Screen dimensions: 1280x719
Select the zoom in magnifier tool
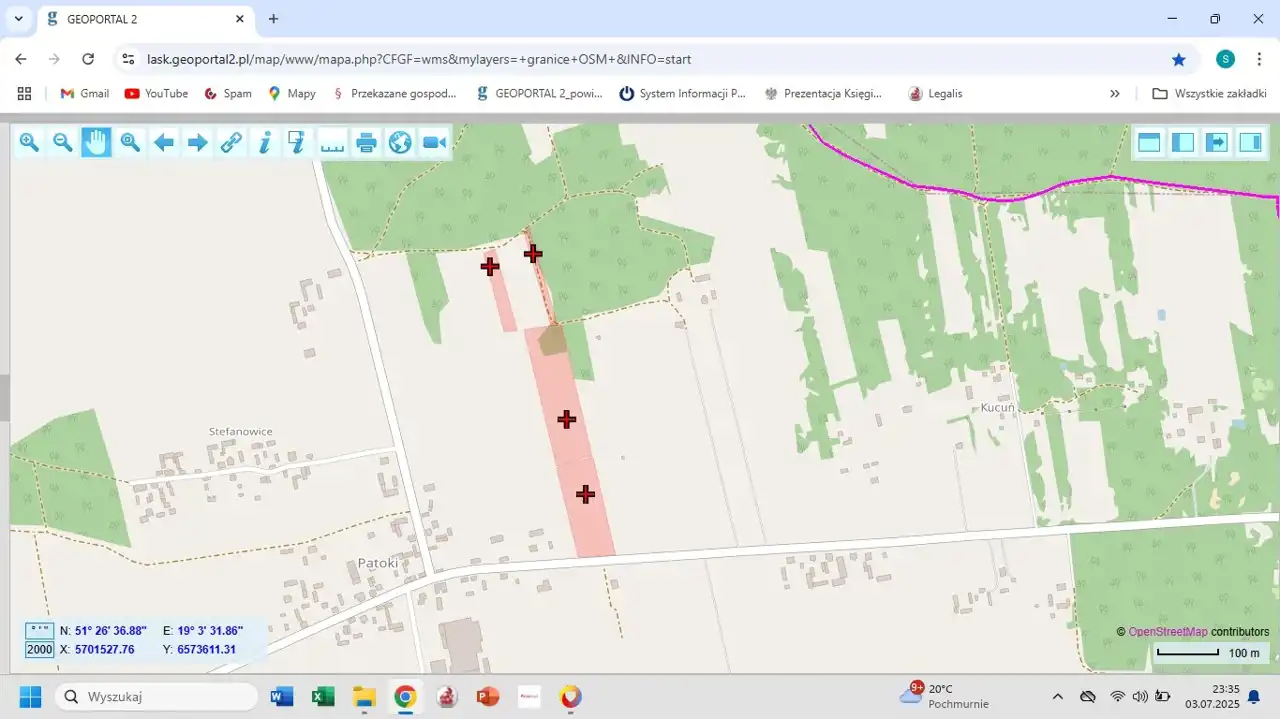pos(29,143)
